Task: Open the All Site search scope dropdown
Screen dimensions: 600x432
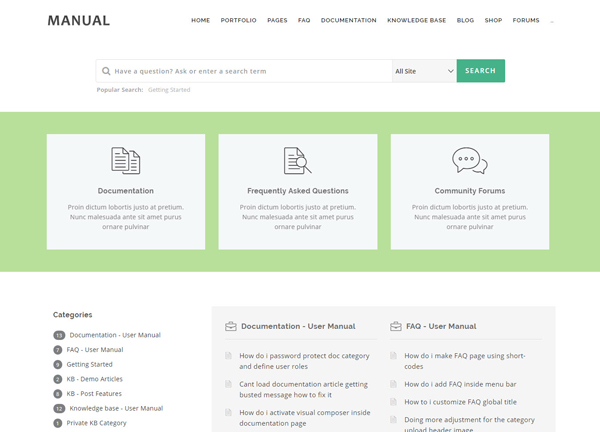Action: pos(424,71)
